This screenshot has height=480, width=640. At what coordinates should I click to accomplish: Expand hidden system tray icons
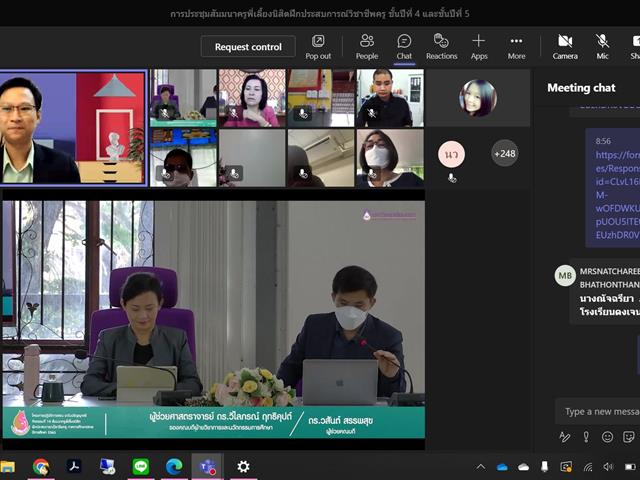pos(481,467)
